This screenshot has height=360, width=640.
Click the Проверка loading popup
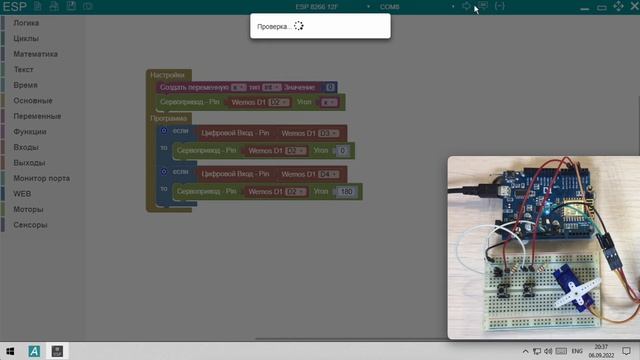point(320,26)
